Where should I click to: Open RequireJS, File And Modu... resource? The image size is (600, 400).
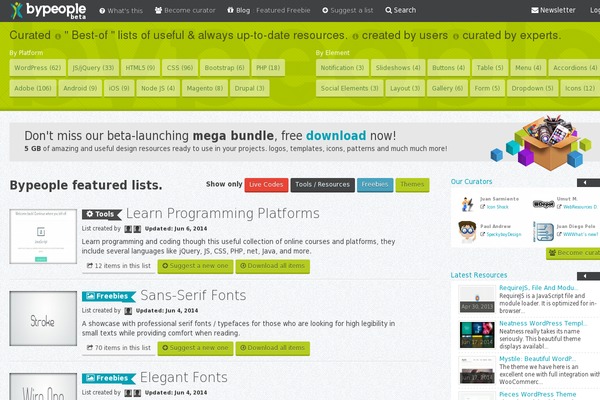[x=538, y=288]
